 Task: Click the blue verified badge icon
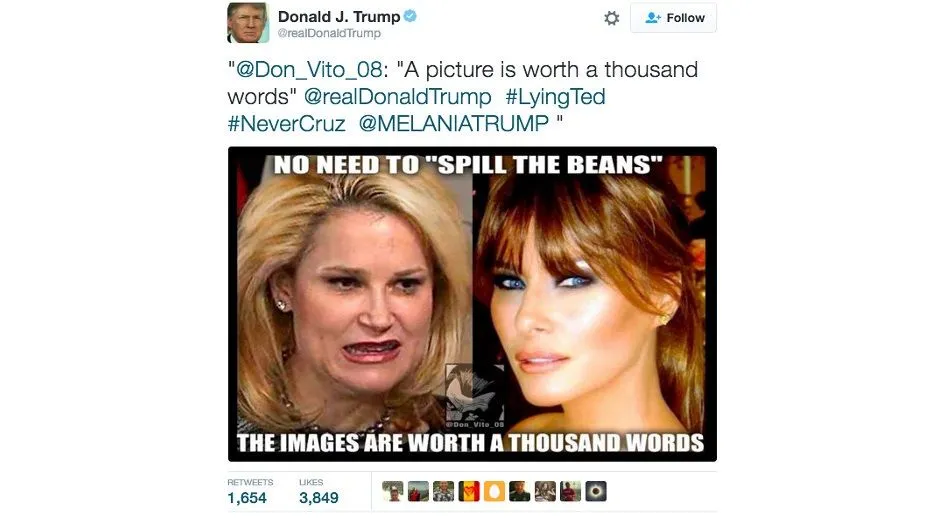410,16
